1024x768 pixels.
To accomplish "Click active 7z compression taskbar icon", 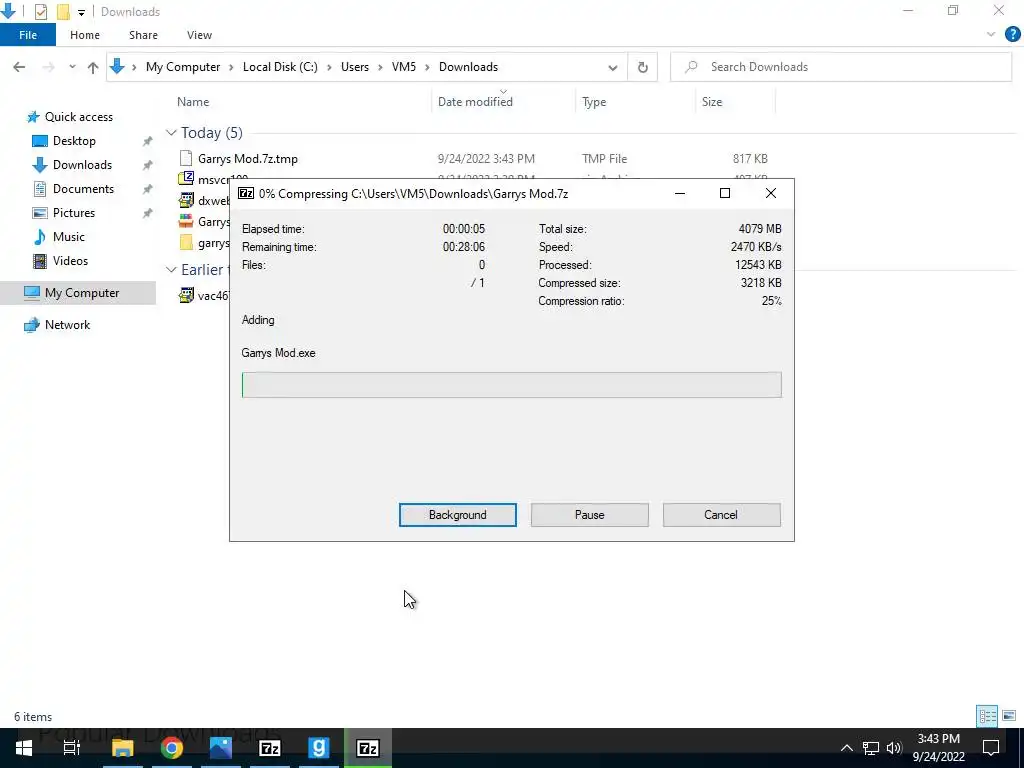I will [x=368, y=748].
